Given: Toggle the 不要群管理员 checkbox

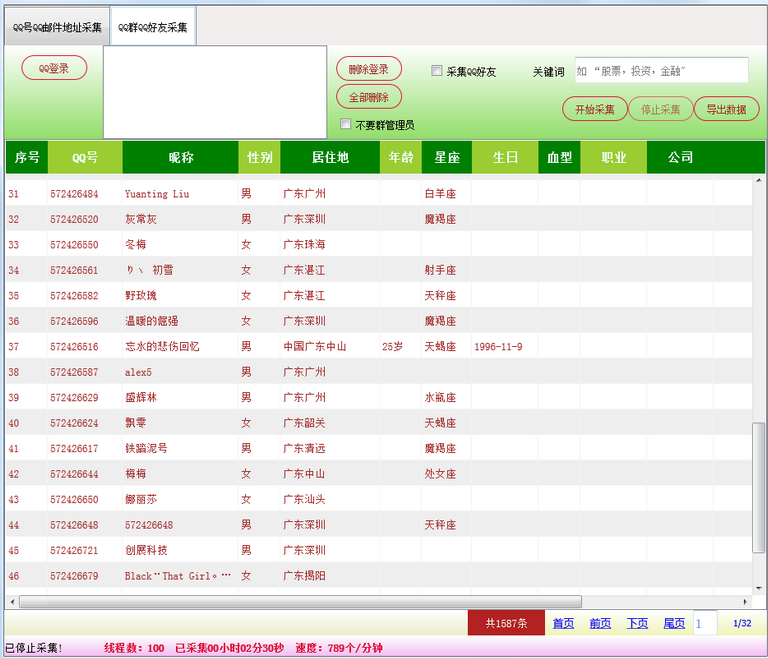Looking at the screenshot, I should coord(346,125).
